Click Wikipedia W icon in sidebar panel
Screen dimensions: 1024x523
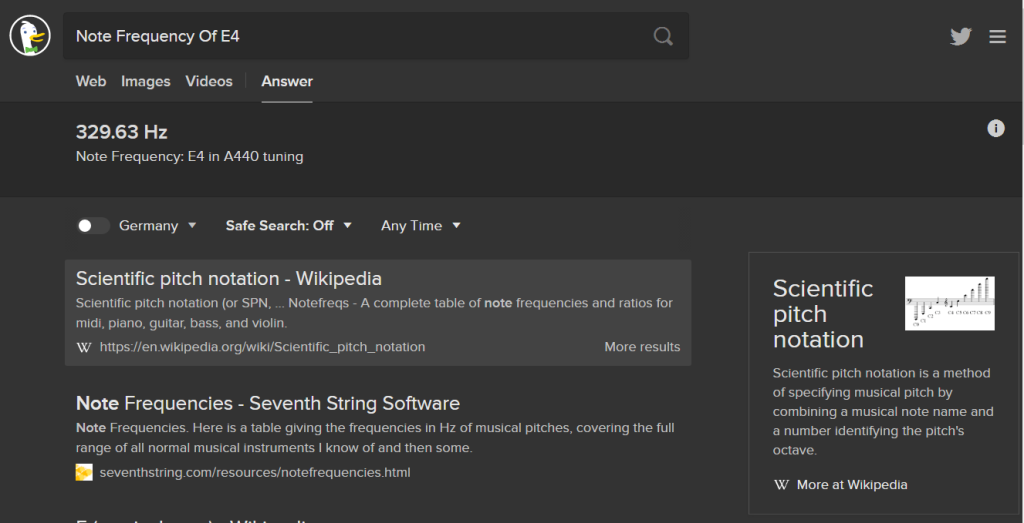coord(782,485)
